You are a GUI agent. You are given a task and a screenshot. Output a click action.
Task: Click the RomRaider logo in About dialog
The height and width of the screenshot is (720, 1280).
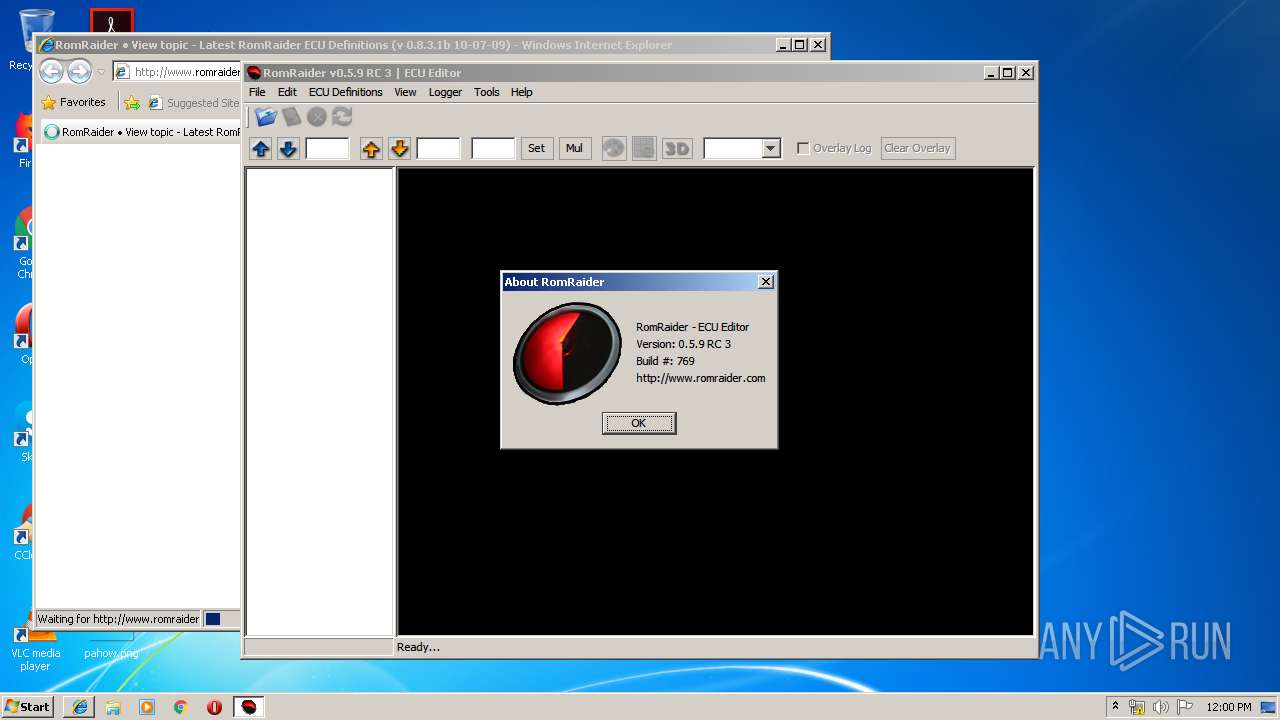point(567,353)
